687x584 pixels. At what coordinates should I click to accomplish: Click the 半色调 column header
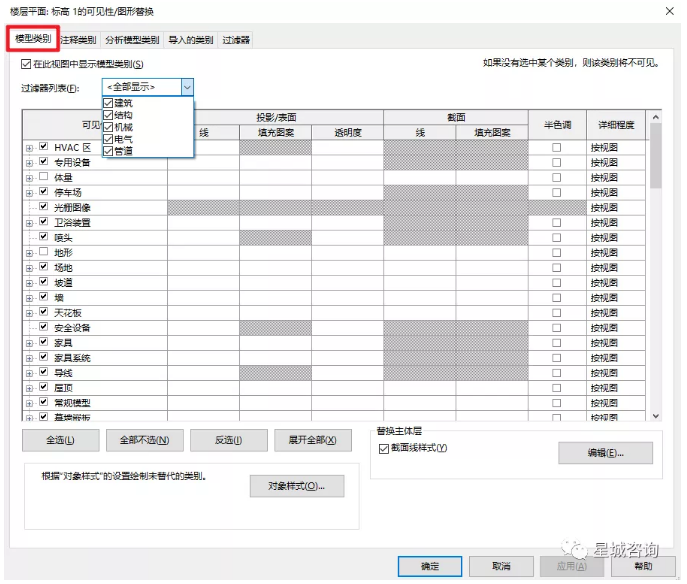click(557, 125)
